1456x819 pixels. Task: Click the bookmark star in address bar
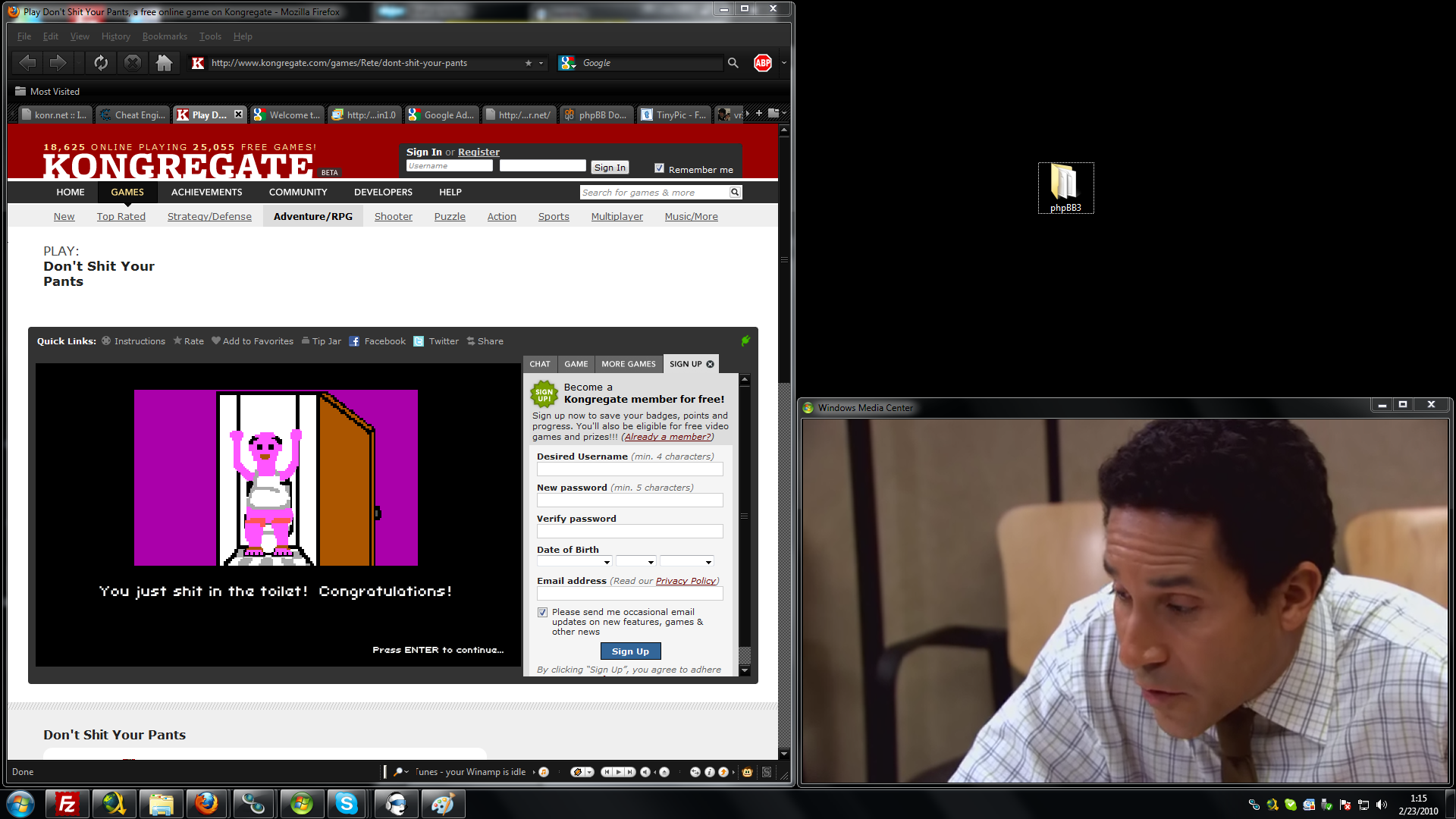click(529, 63)
